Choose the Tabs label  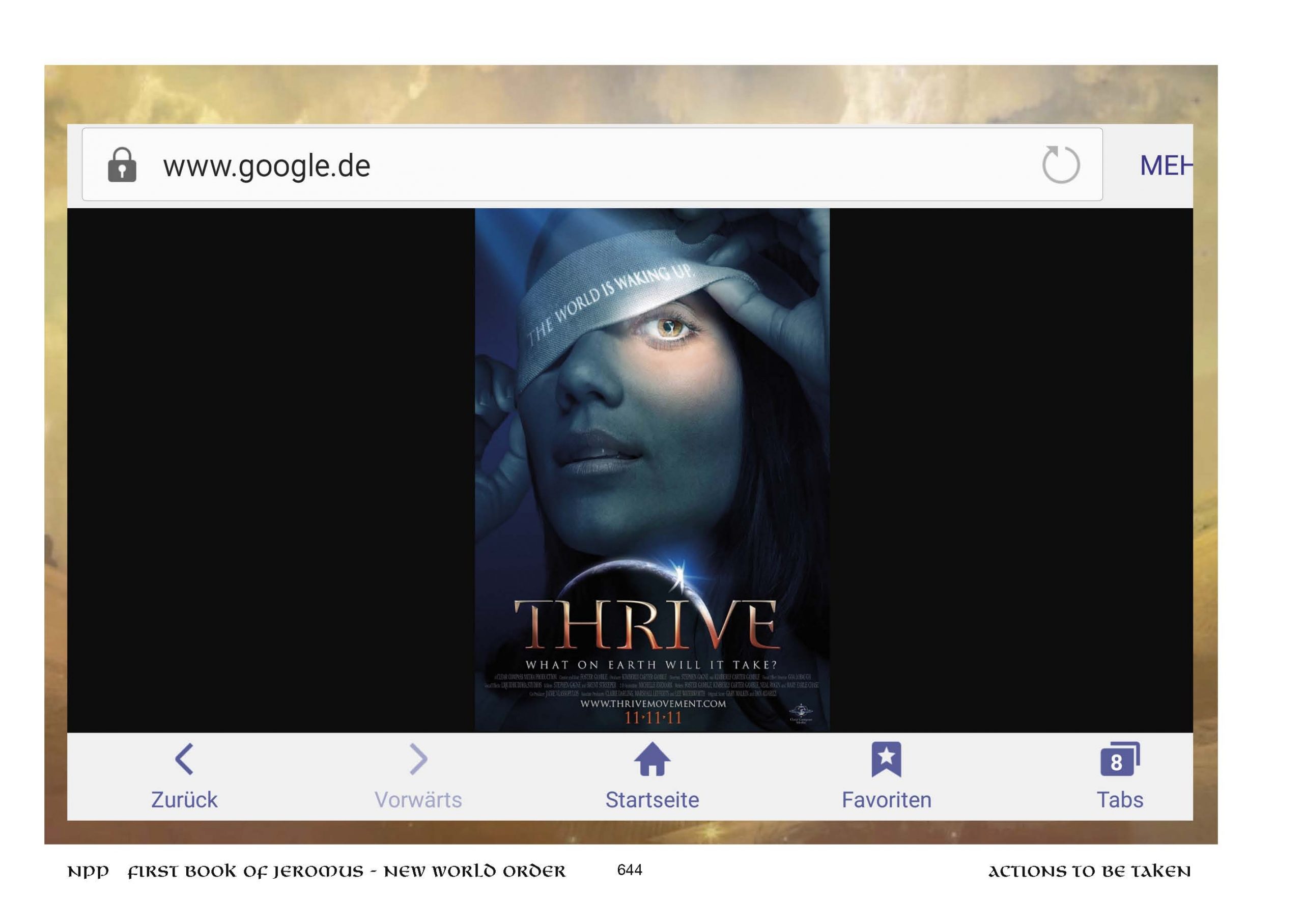pyautogui.click(x=1119, y=800)
